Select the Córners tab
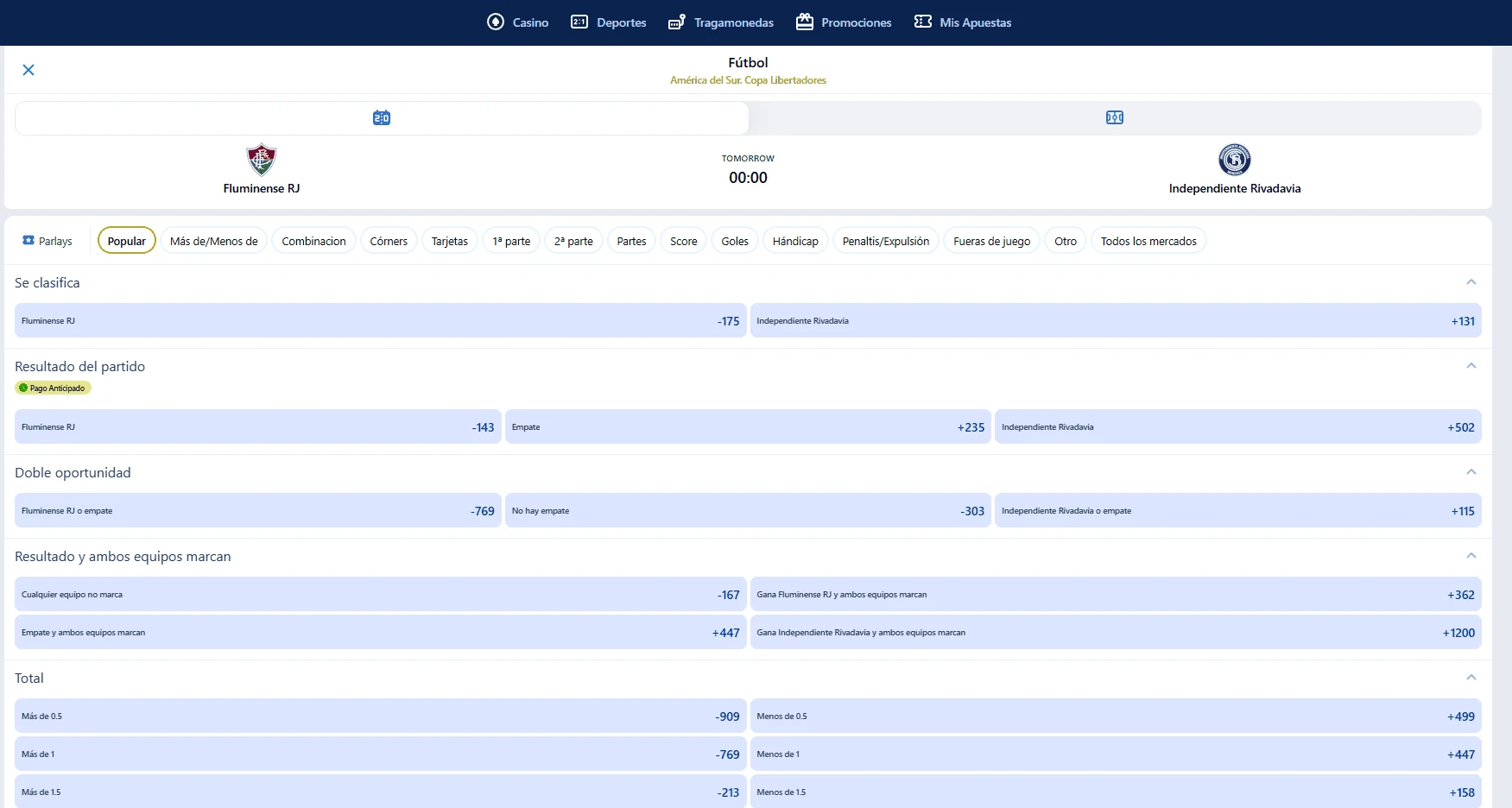 pos(389,241)
